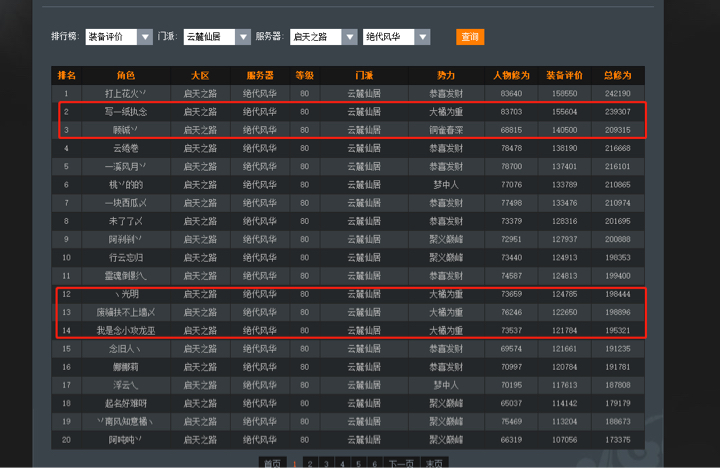
Task: Click 大捅为重 guild in rank 2 row
Action: tap(446, 112)
